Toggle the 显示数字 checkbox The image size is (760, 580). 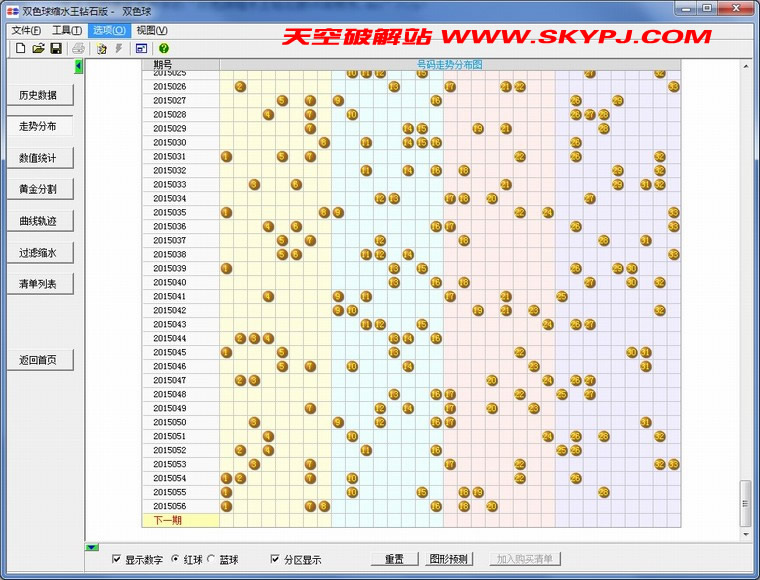click(x=117, y=559)
